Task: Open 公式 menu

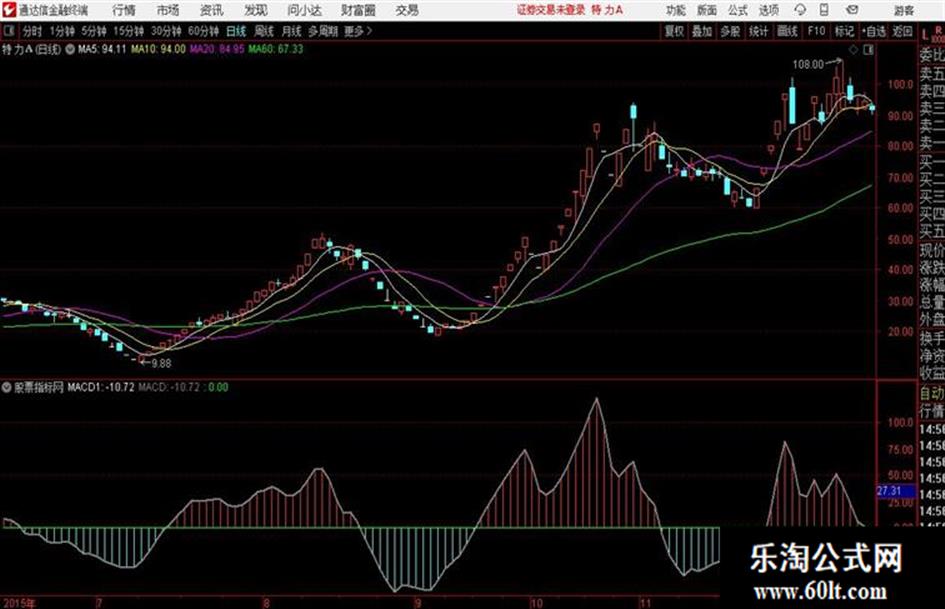Action: tap(738, 10)
